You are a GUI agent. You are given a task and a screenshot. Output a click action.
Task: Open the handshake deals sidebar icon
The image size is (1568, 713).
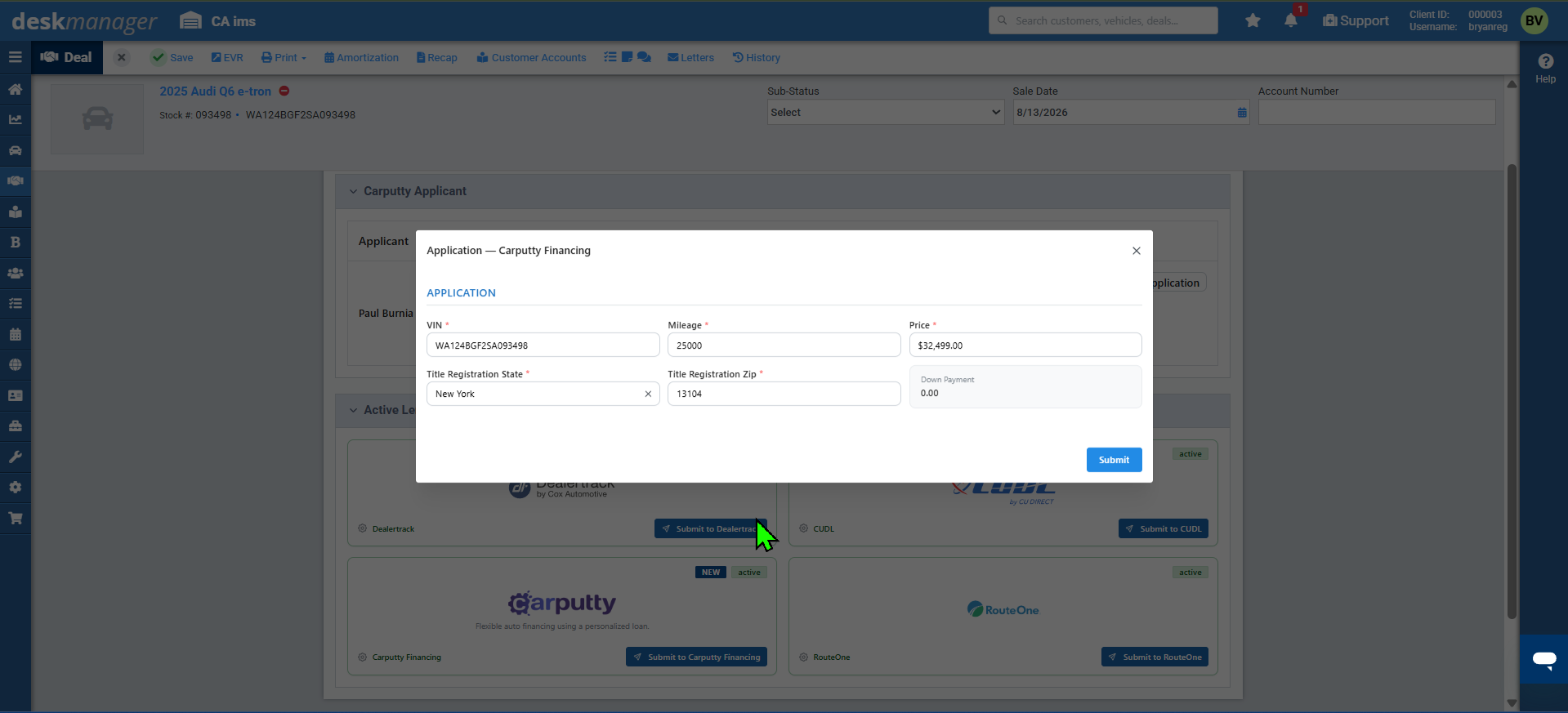(x=15, y=180)
